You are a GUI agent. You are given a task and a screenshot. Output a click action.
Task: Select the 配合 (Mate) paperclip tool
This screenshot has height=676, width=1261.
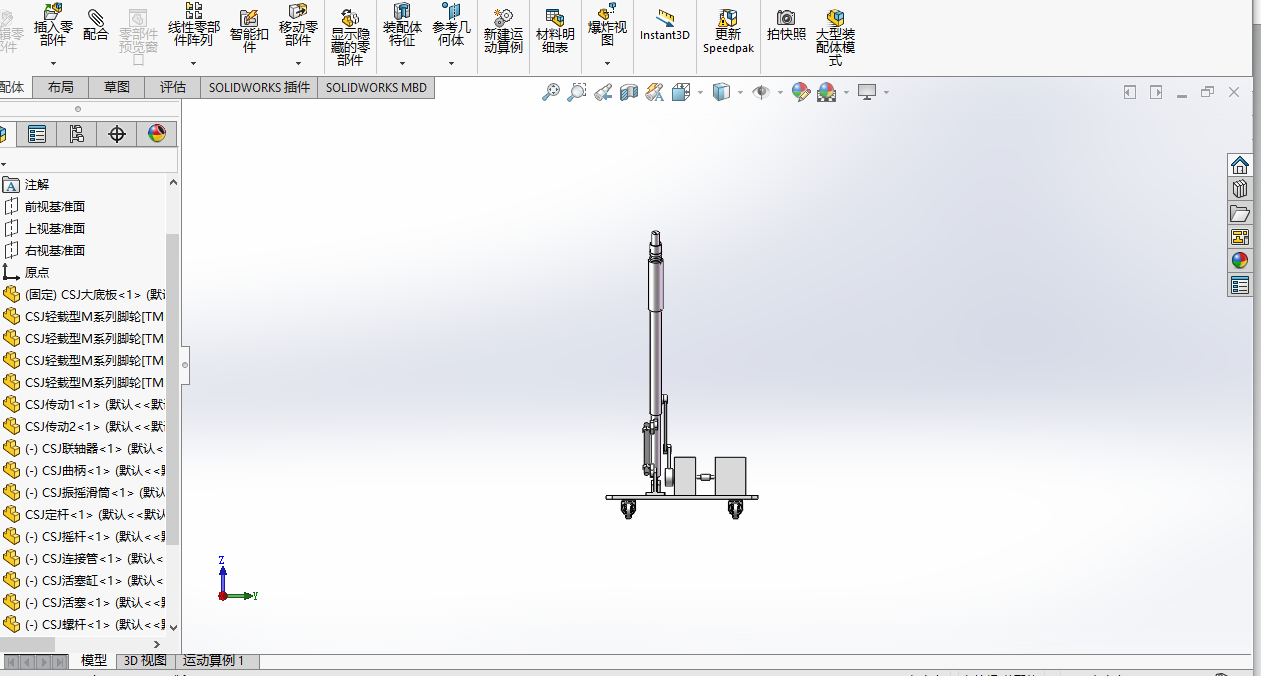point(96,24)
